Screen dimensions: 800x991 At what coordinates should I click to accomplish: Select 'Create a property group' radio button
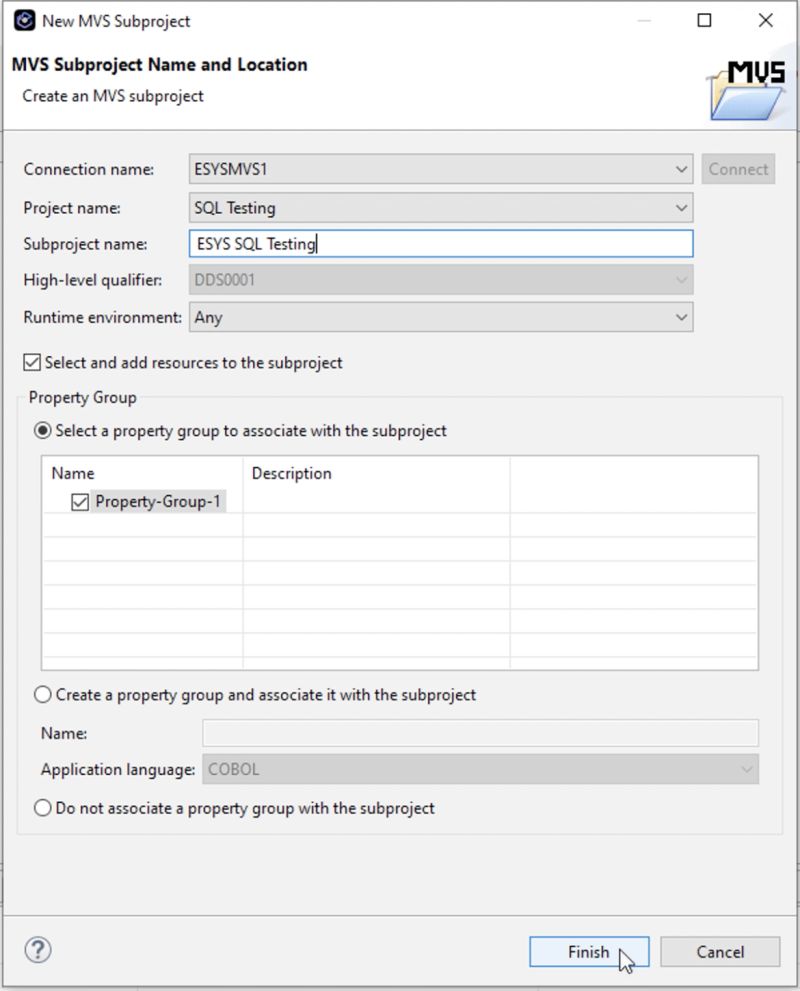click(42, 693)
